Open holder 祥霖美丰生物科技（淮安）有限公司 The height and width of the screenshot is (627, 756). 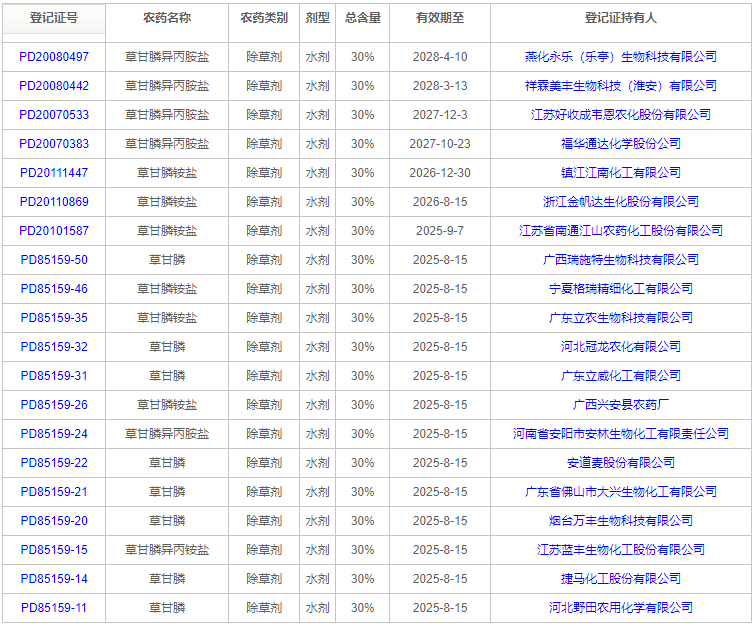coord(621,86)
